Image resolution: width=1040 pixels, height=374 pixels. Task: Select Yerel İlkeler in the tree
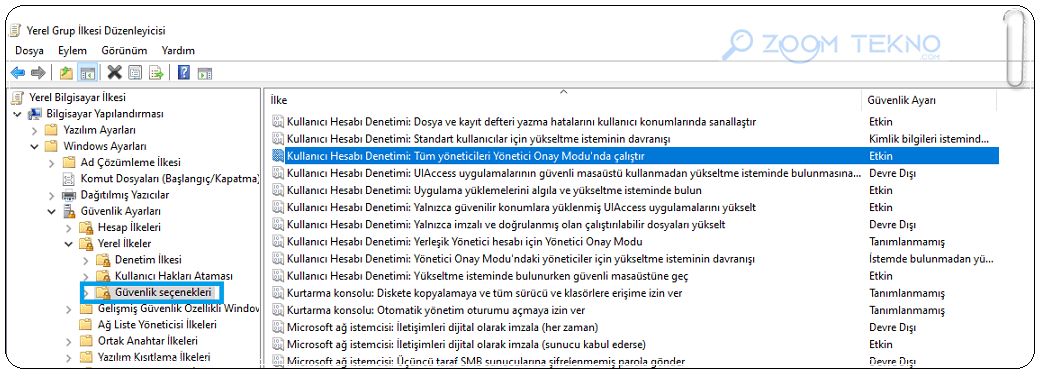124,244
